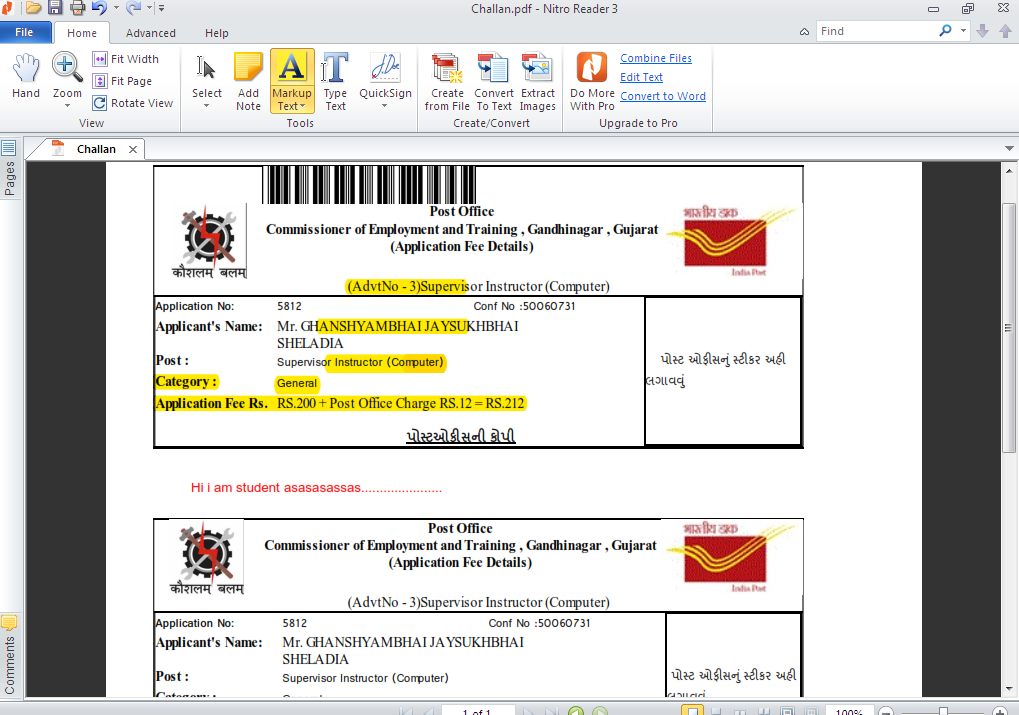1019x715 pixels.
Task: Select the Zoom magnifier tool
Action: pos(67,70)
